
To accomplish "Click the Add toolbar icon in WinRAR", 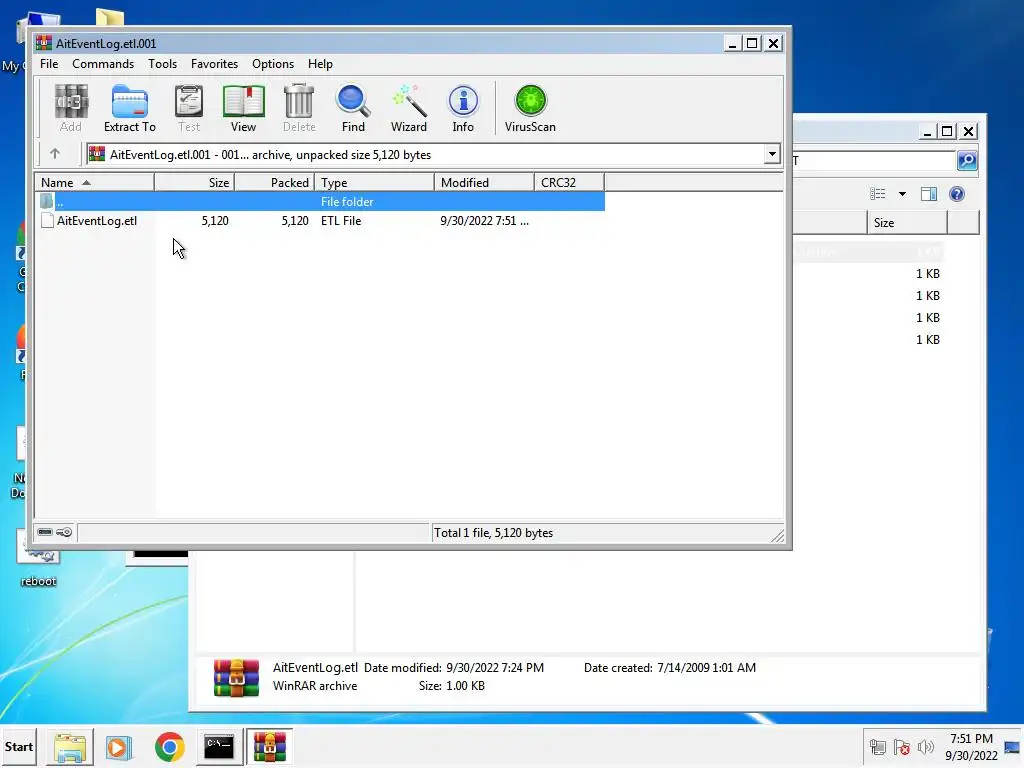I will [71, 108].
